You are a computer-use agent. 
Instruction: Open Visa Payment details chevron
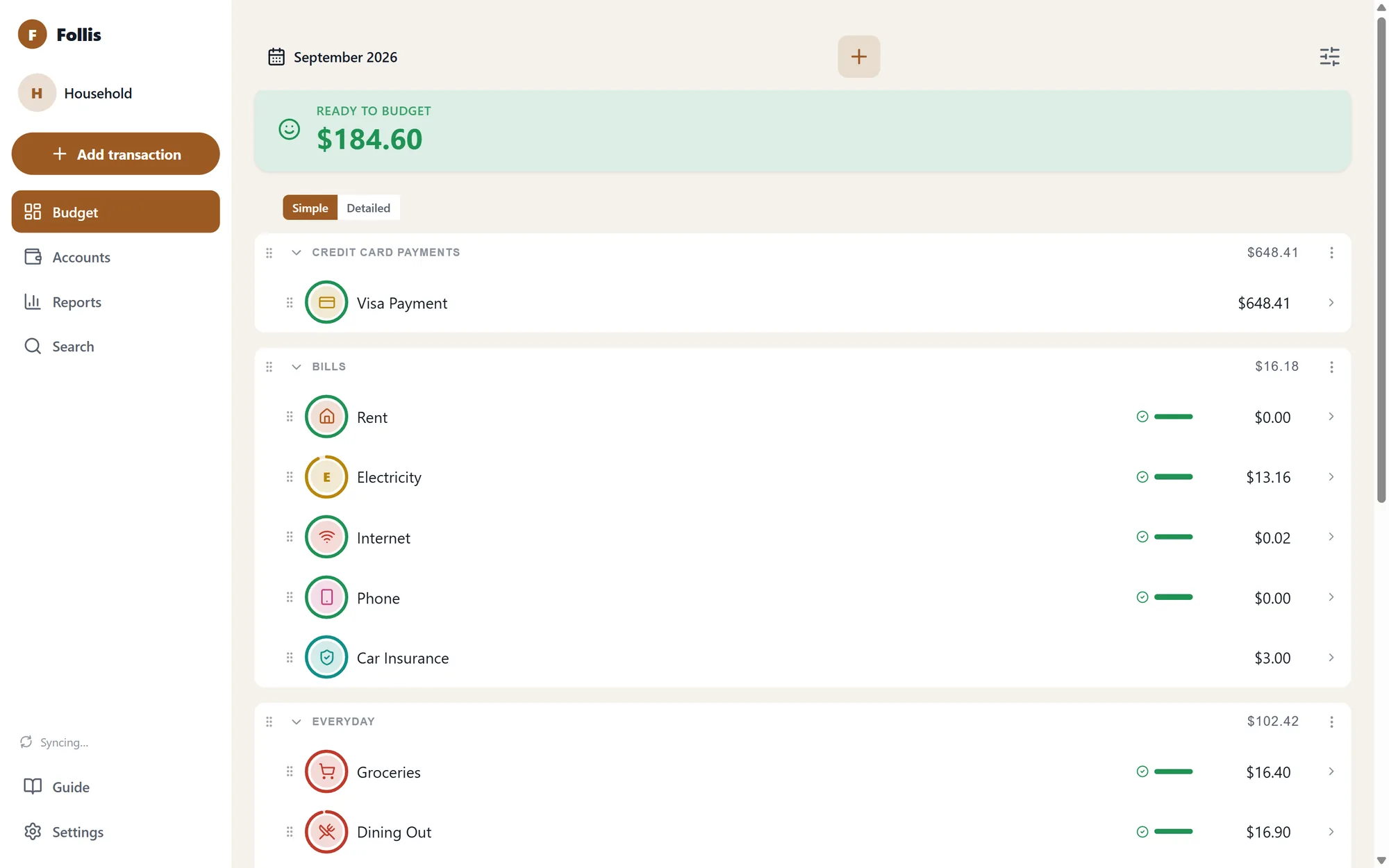(1331, 303)
